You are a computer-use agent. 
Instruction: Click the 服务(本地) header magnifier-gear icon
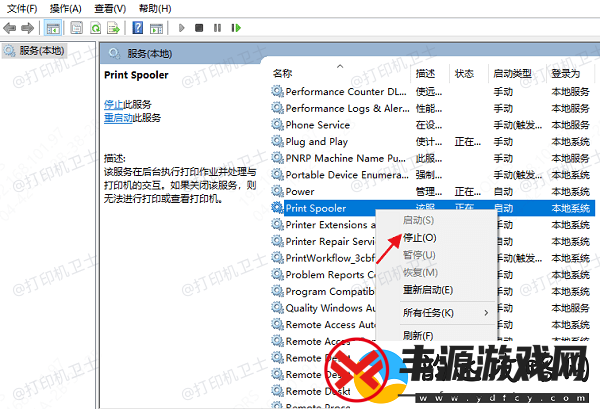point(114,54)
